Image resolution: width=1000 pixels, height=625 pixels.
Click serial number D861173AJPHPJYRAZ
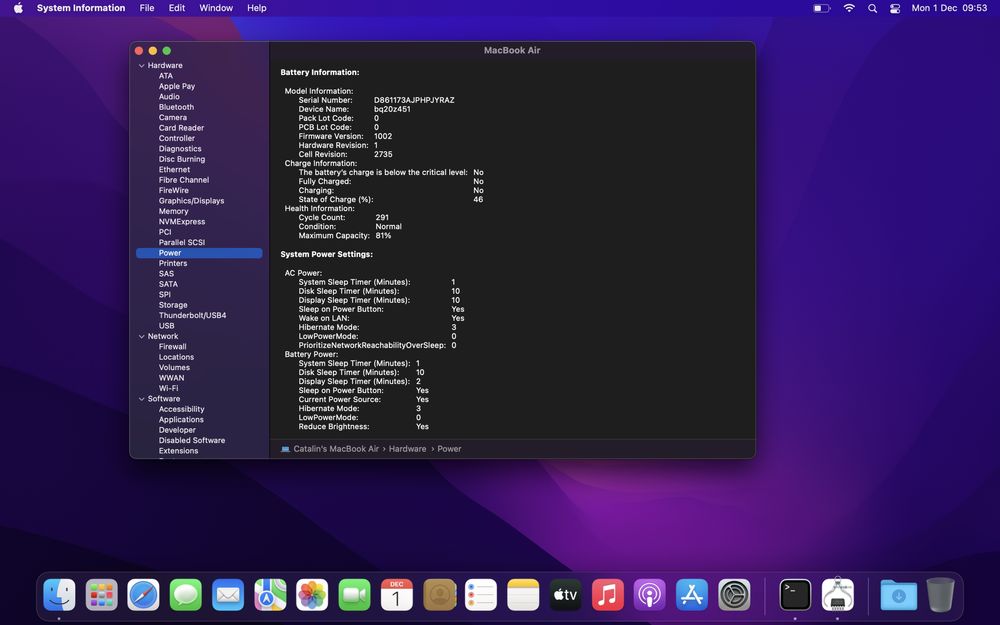click(414, 100)
